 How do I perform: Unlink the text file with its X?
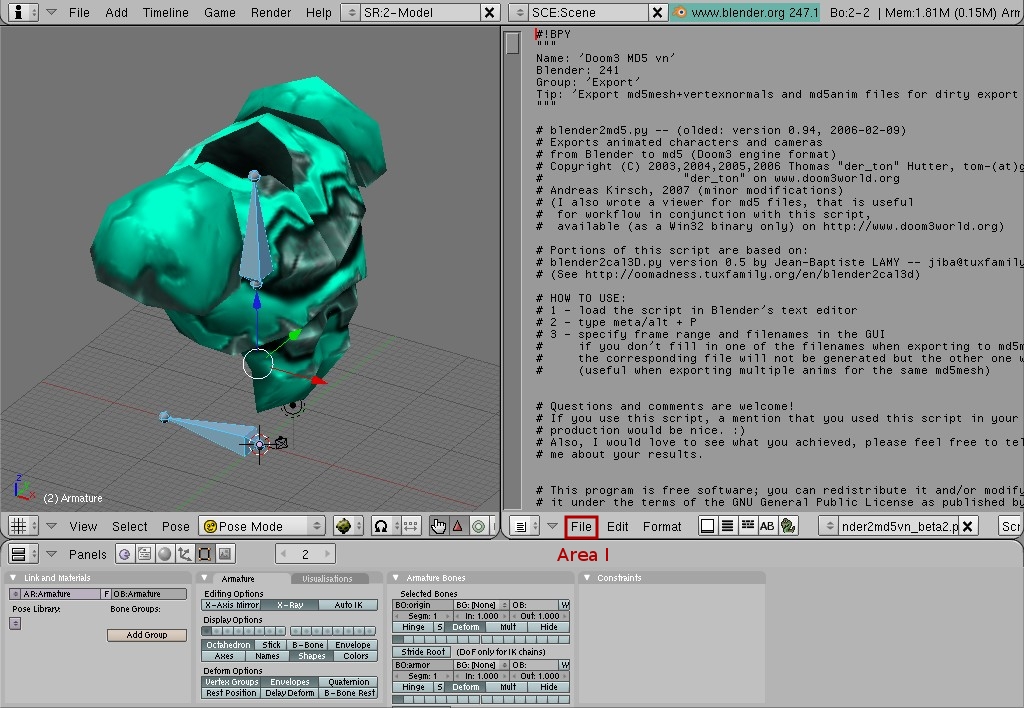[968, 526]
